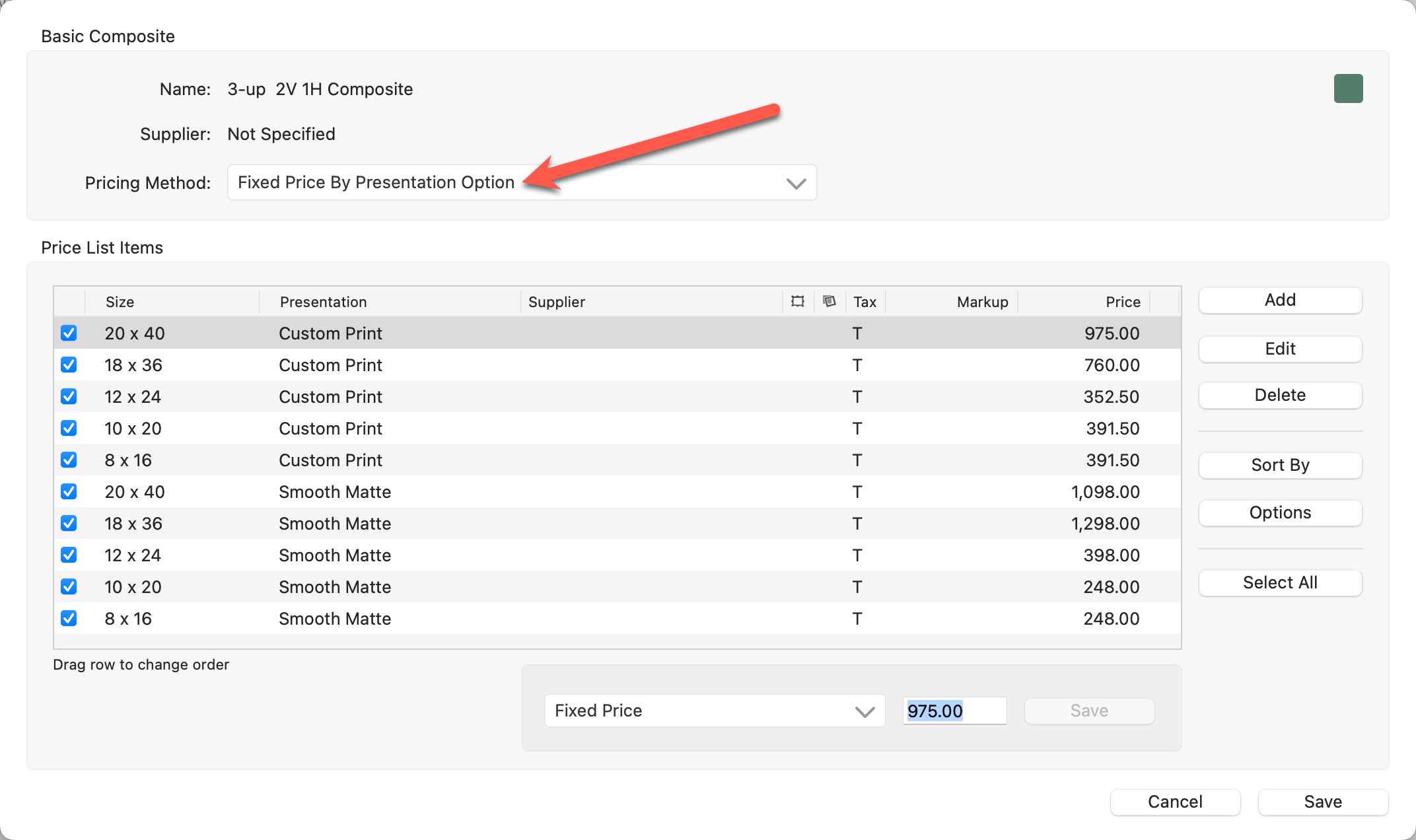The width and height of the screenshot is (1416, 840).
Task: Click the Add button
Action: click(1280, 300)
